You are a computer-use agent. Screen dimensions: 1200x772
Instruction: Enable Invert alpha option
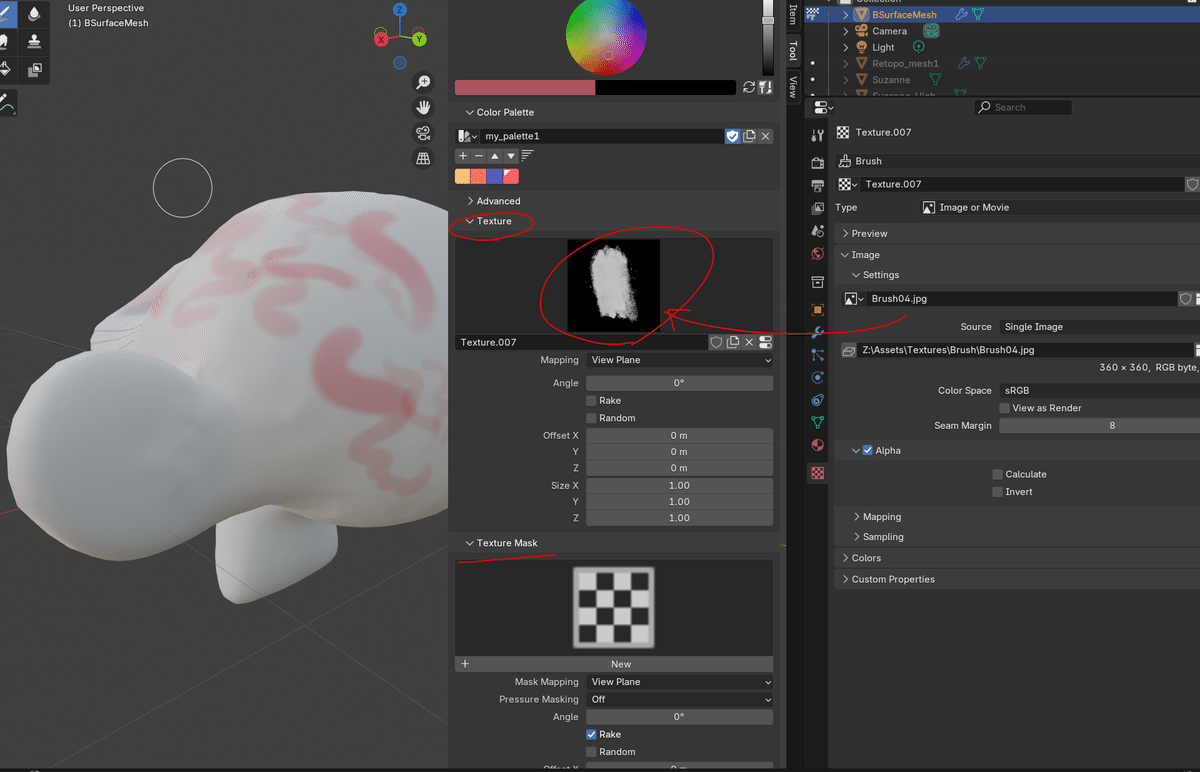pyautogui.click(x=997, y=492)
